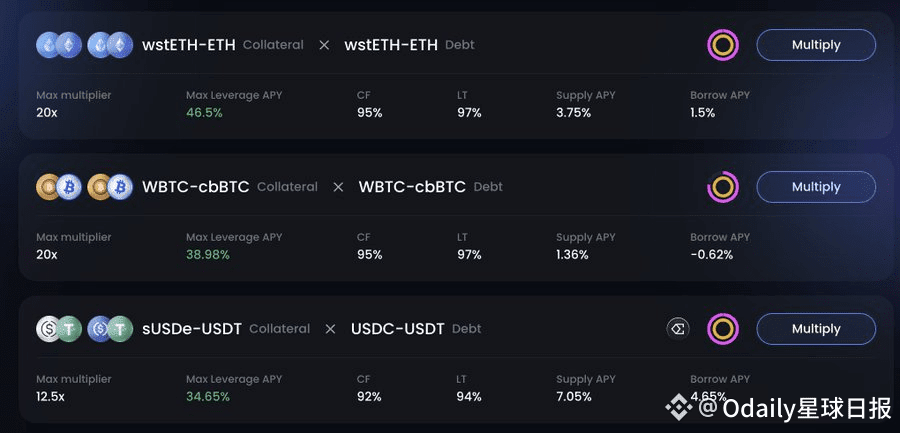Click the 38.98% Max Leverage APY value
Image resolution: width=900 pixels, height=433 pixels.
click(x=208, y=255)
